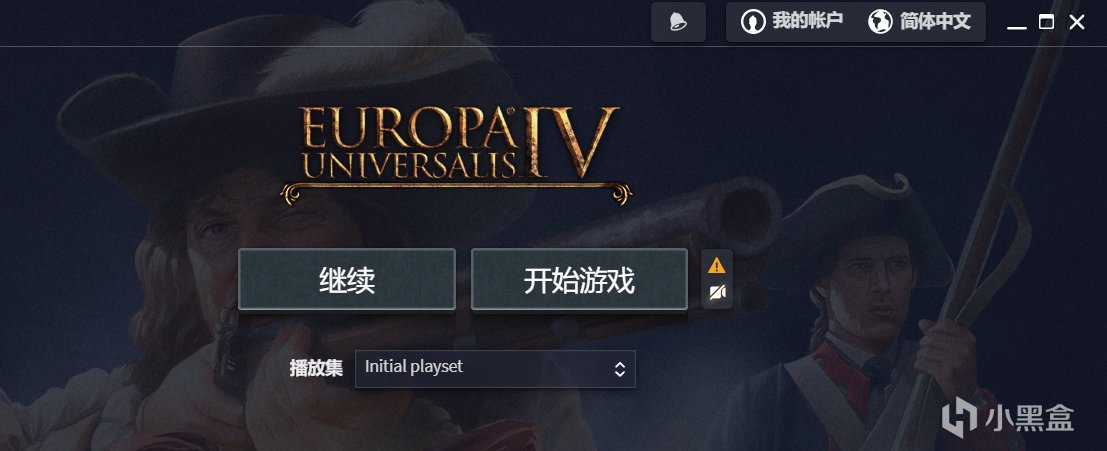Screen dimensions: 1107x451
Task: Click the orange warning triangle icon
Action: (x=717, y=265)
